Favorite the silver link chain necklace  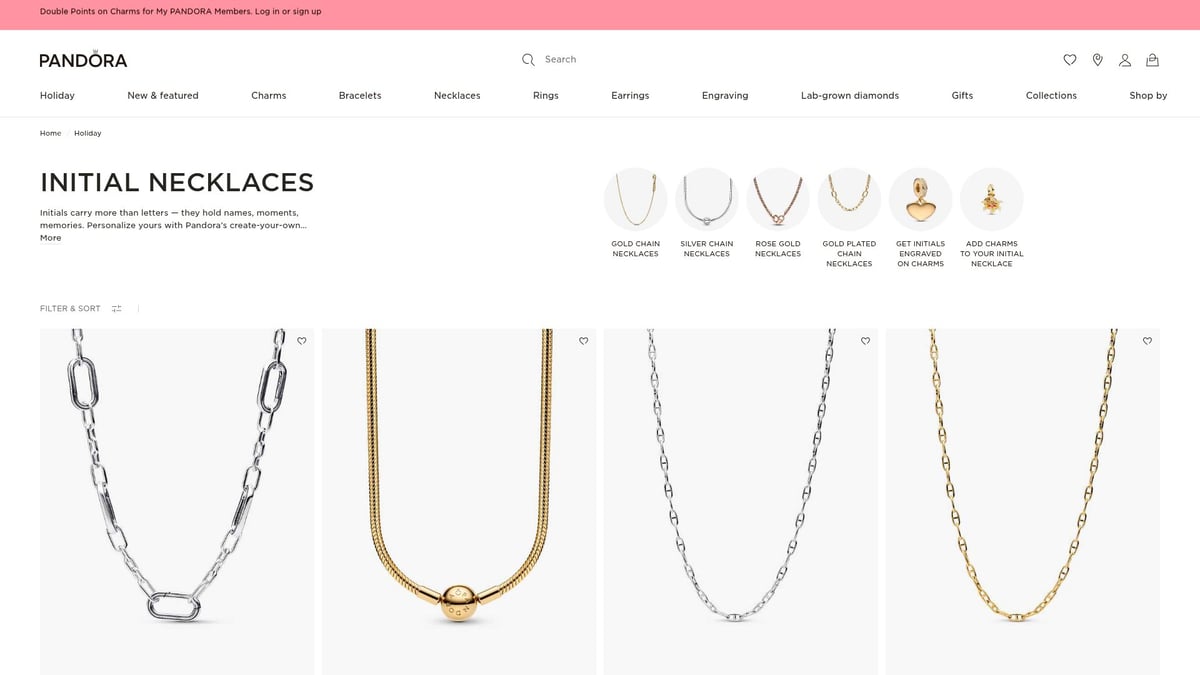pos(302,341)
